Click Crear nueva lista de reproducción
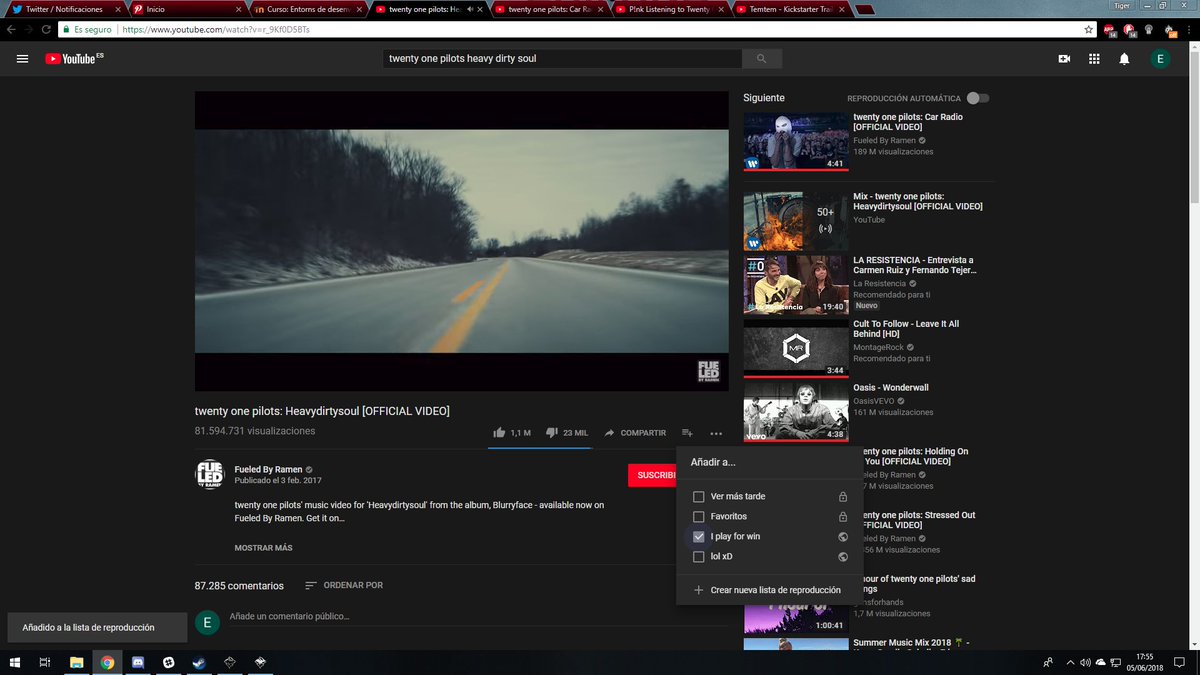1200x675 pixels. [769, 590]
